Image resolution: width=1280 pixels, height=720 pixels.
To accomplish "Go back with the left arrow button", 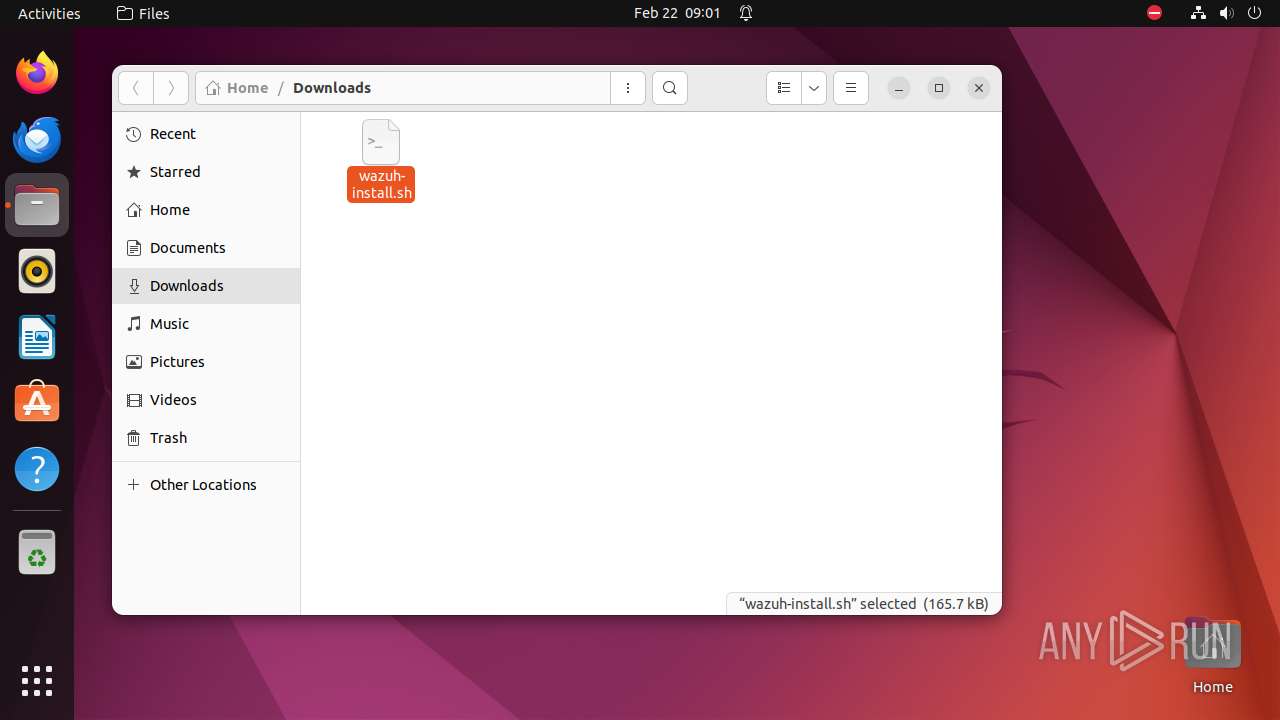I will (136, 88).
